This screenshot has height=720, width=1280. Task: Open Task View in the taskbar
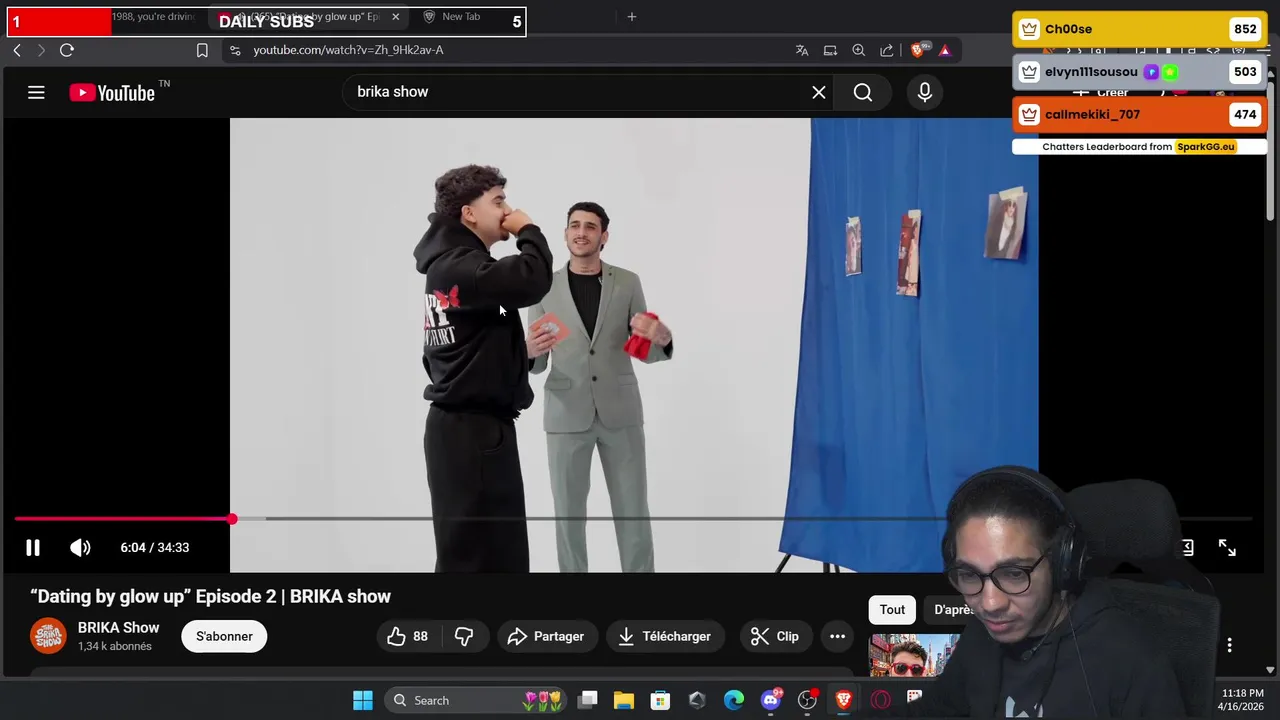588,700
